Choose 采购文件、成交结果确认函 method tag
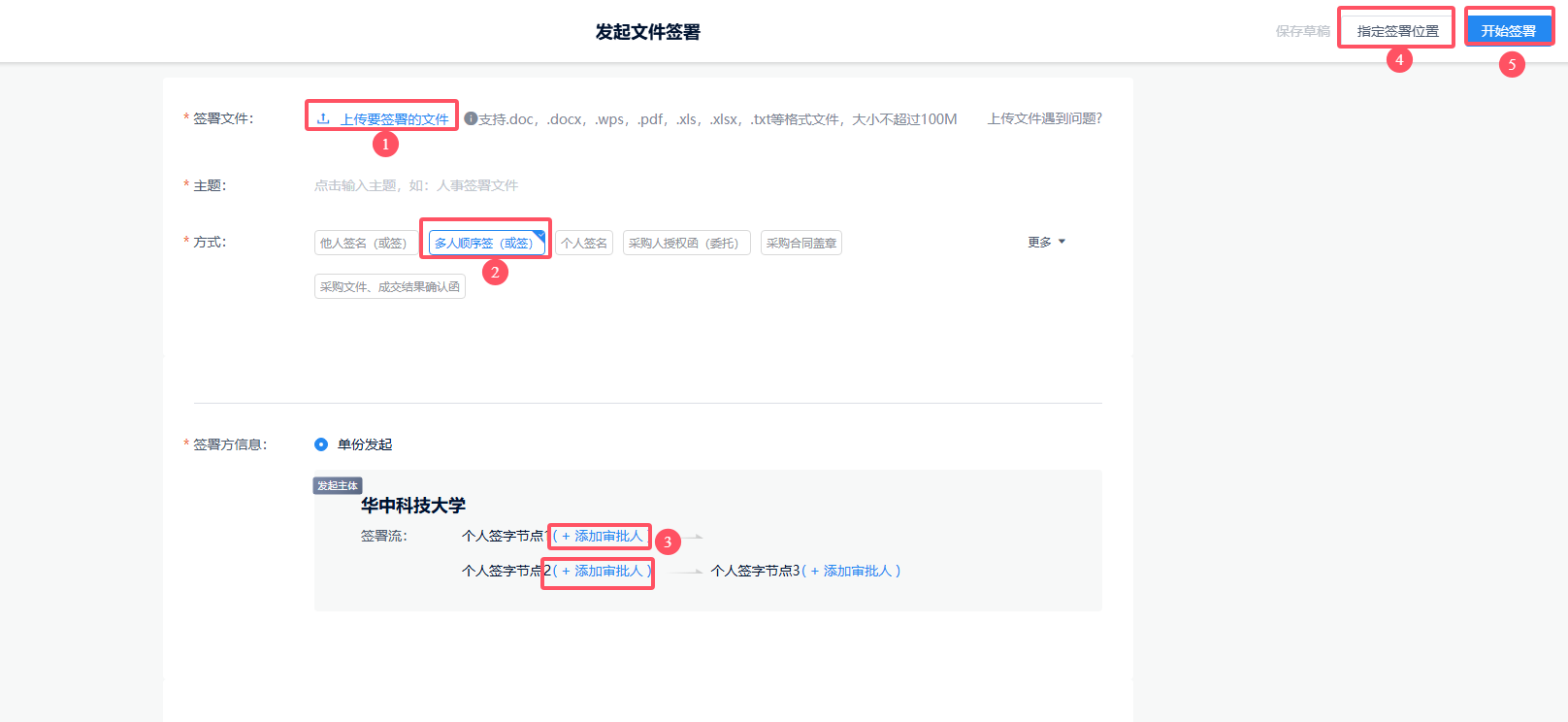The height and width of the screenshot is (722, 1568). 389,286
